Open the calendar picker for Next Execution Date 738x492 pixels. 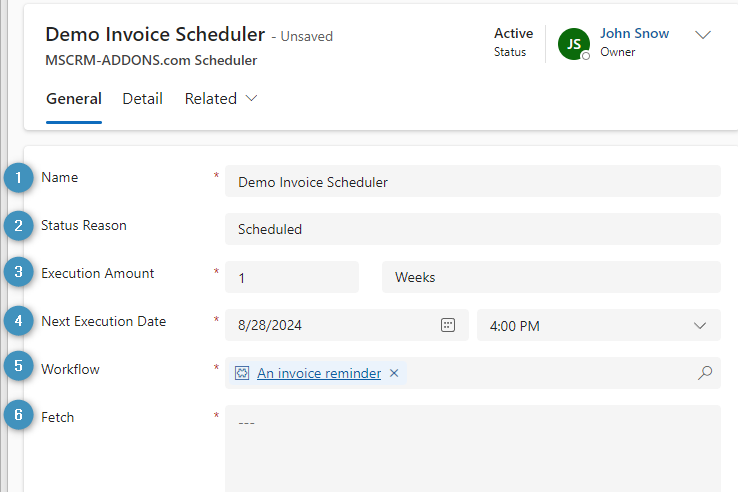pos(448,325)
